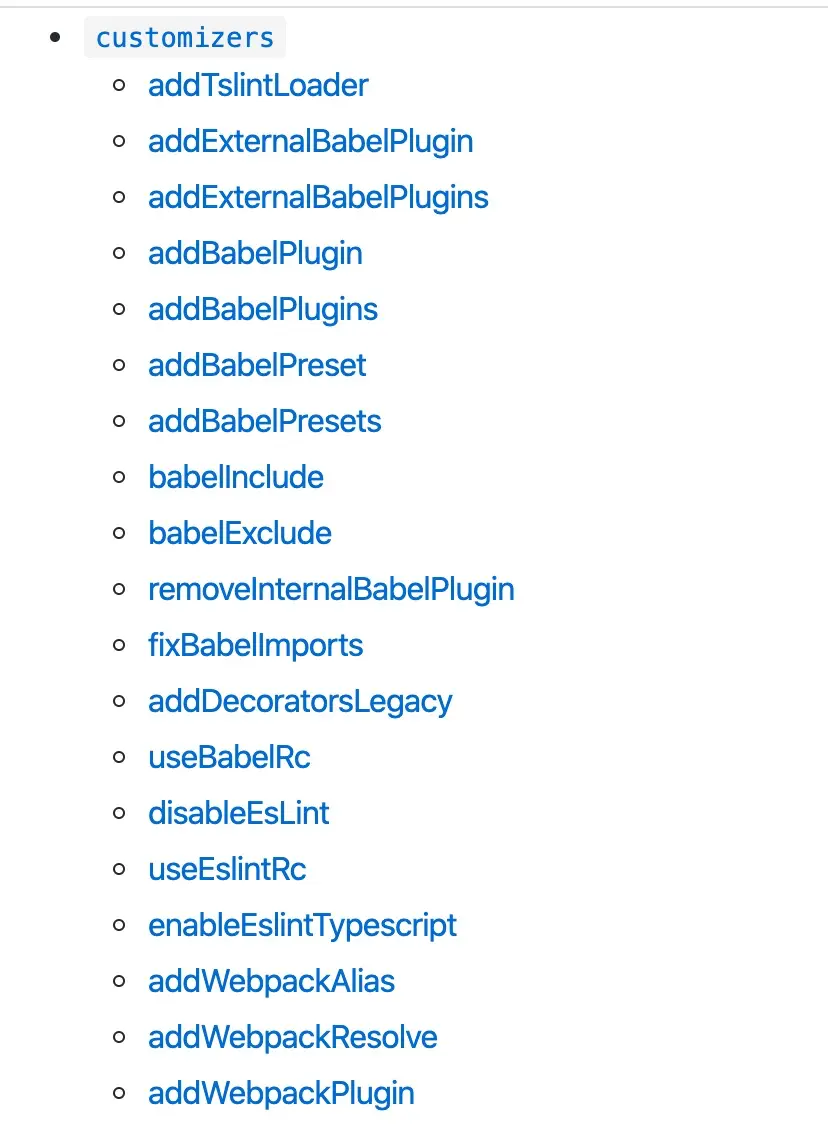The width and height of the screenshot is (828, 1132).
Task: Open the addExternalBabelPlugin link
Action: click(x=310, y=141)
